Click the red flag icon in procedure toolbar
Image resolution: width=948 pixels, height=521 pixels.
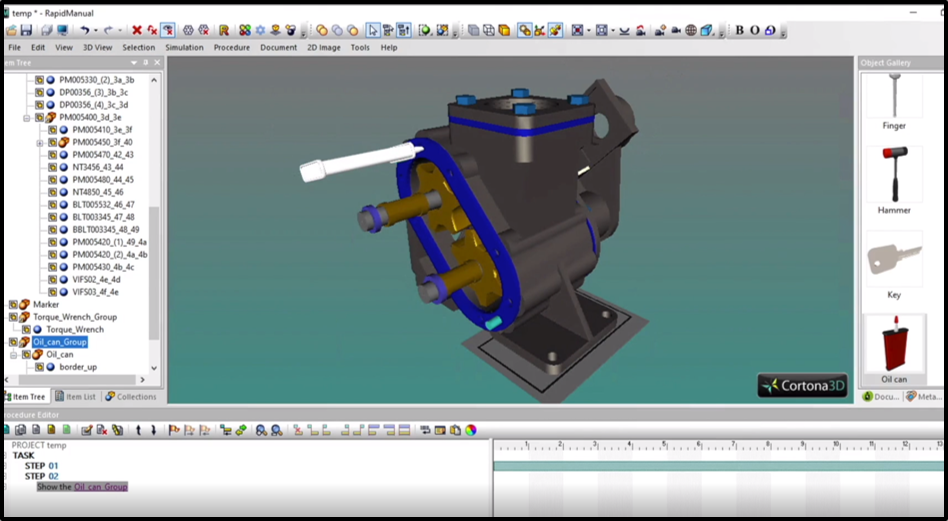click(174, 430)
